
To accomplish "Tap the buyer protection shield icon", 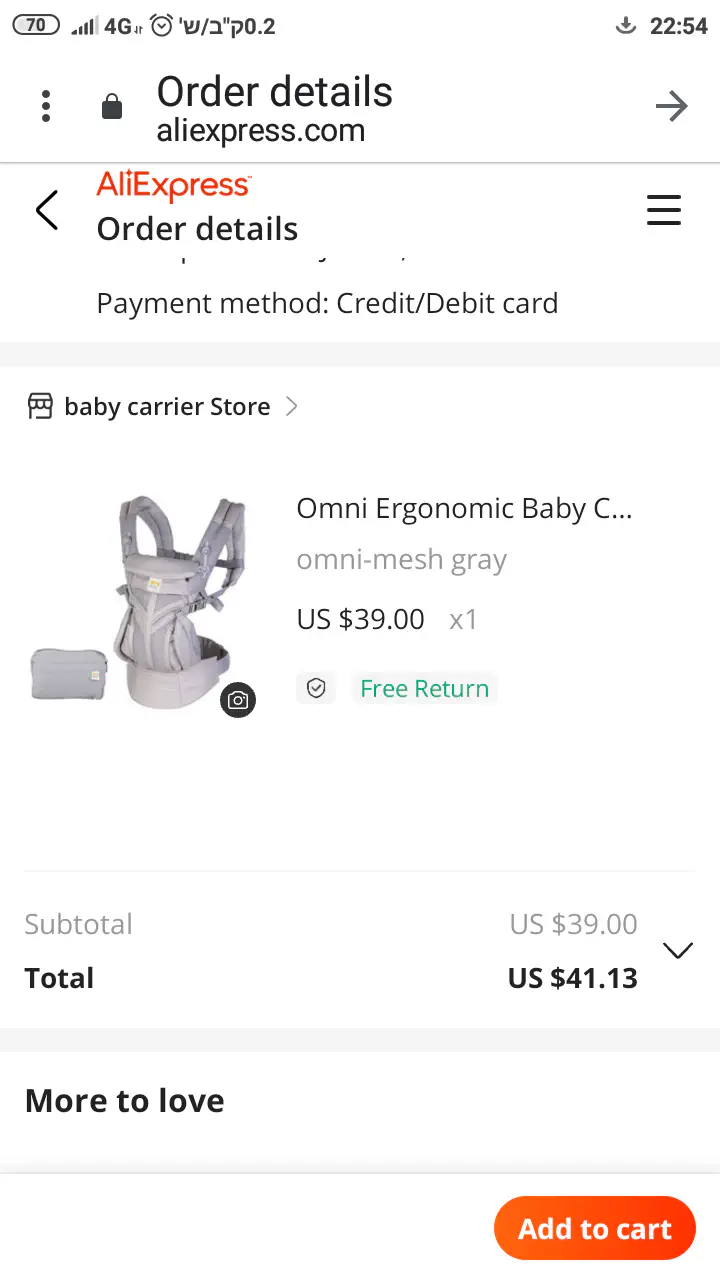I will [x=316, y=688].
